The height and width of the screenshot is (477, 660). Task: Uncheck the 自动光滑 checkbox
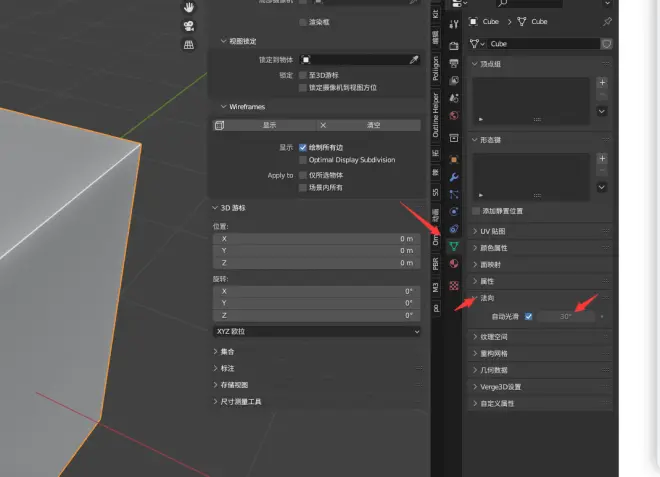[528, 316]
